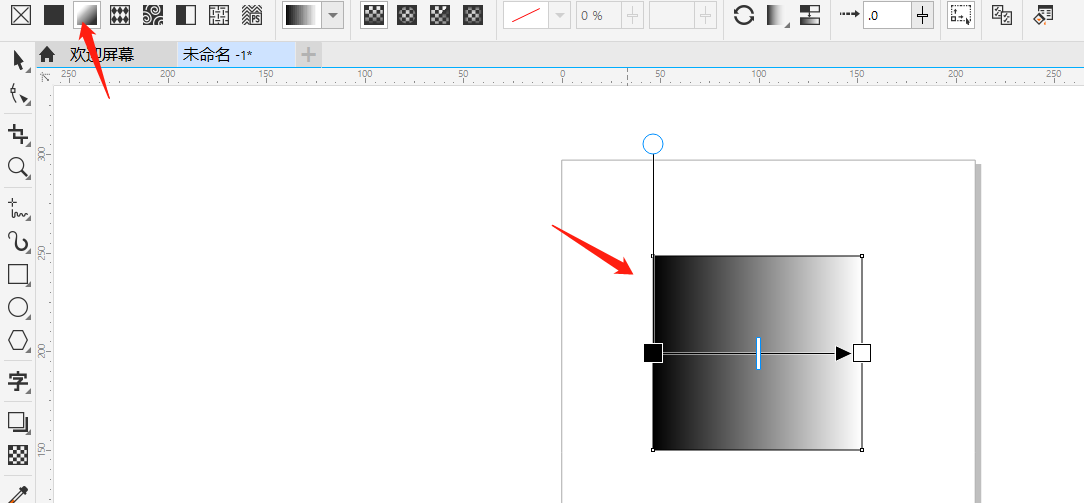The height and width of the screenshot is (503, 1084).
Task: Click the Reverse Fill button
Action: tap(743, 15)
